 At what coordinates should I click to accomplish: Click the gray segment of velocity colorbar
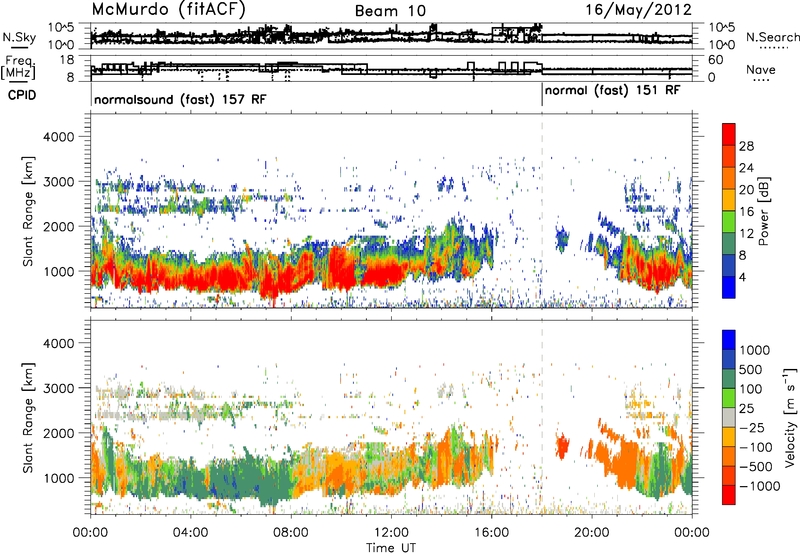tap(729, 418)
